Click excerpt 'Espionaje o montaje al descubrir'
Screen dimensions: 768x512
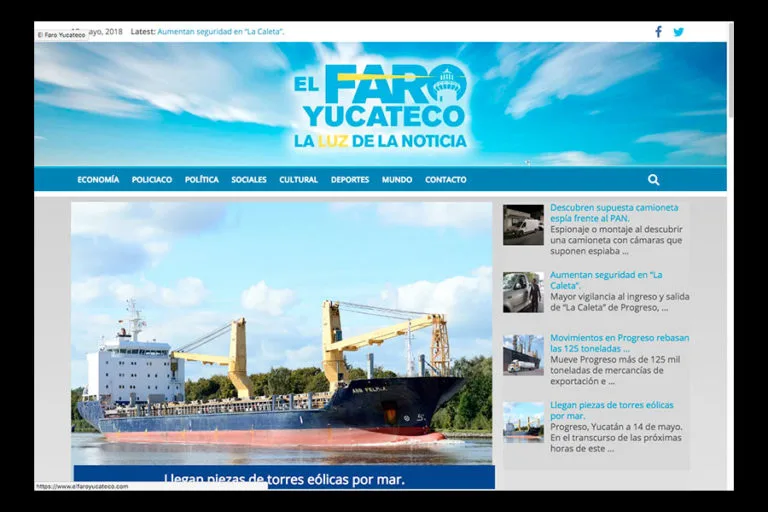coord(616,229)
